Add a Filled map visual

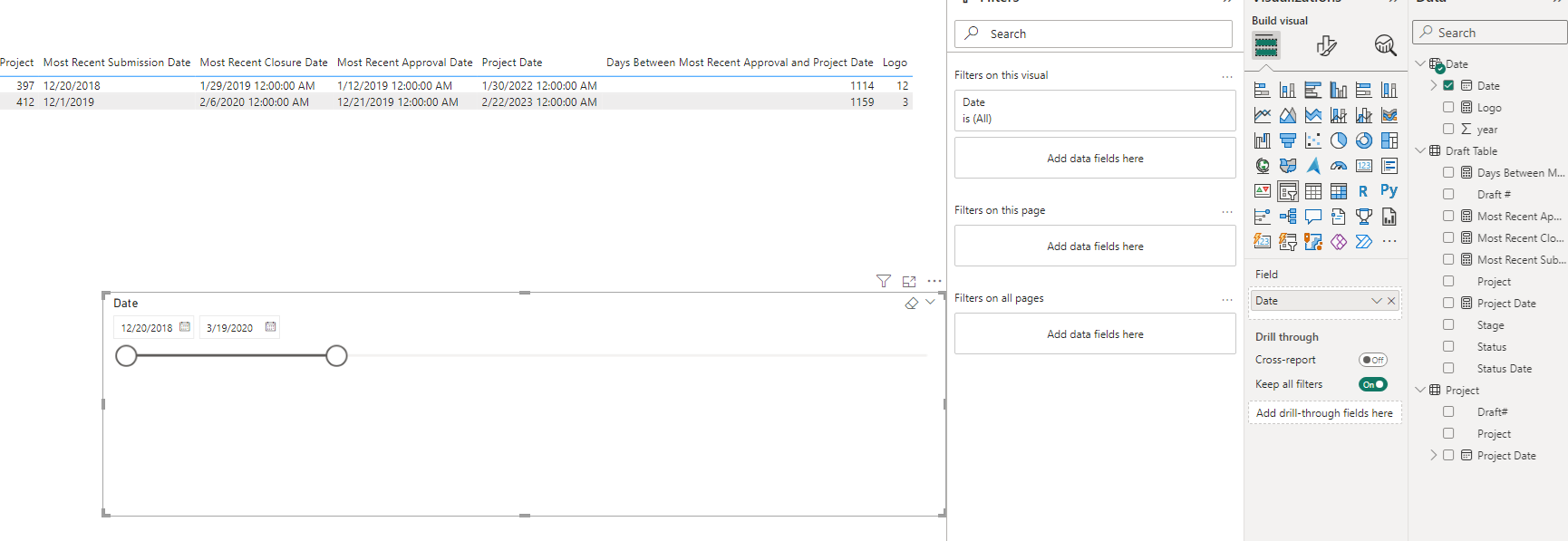(x=1288, y=166)
